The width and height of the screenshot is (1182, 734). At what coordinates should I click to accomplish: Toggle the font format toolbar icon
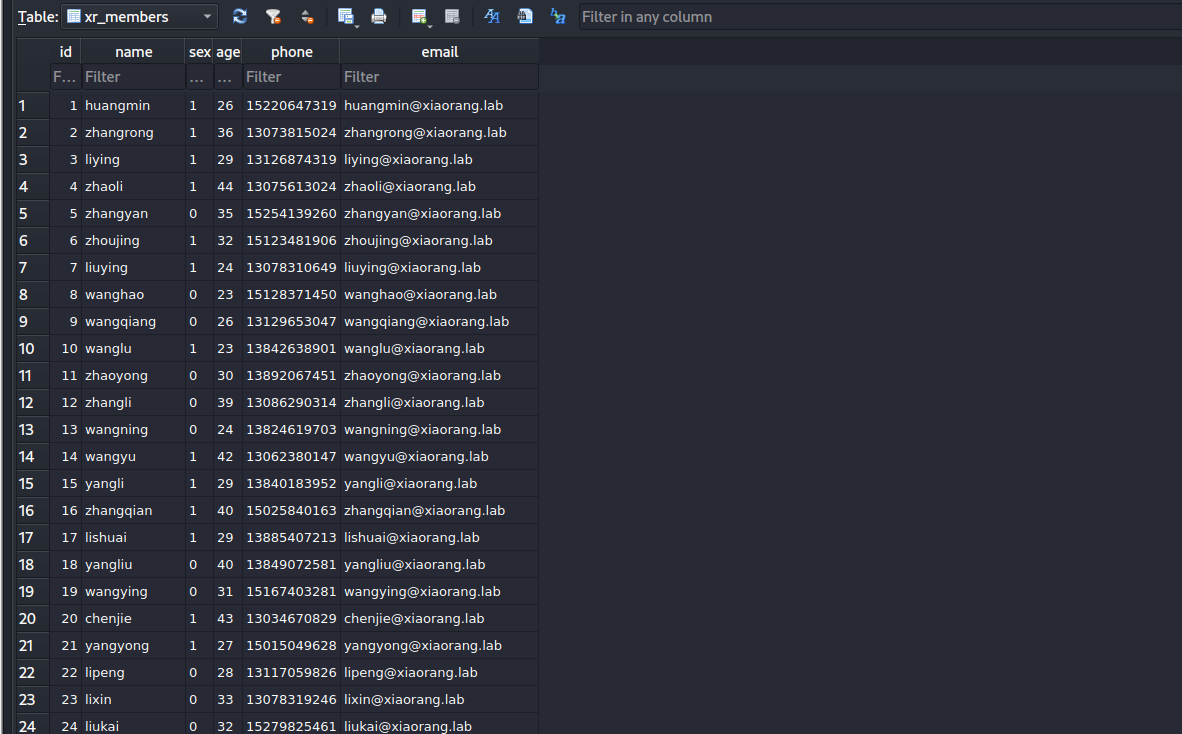coord(492,16)
